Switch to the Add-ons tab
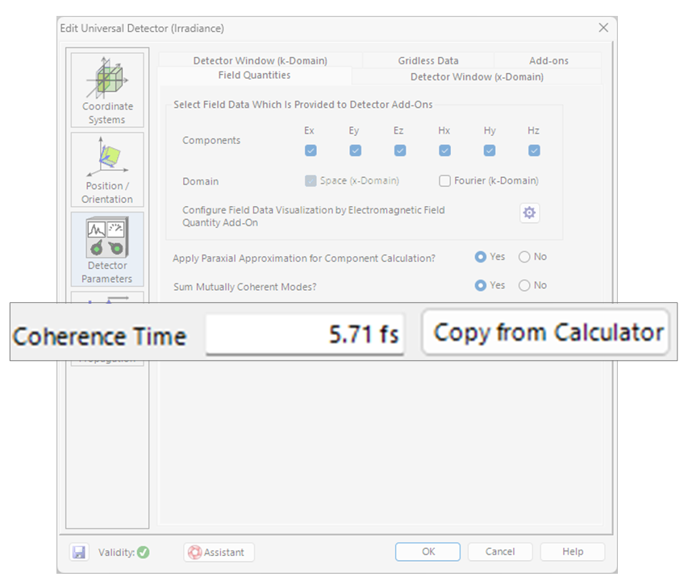The height and width of the screenshot is (584, 687). [549, 60]
